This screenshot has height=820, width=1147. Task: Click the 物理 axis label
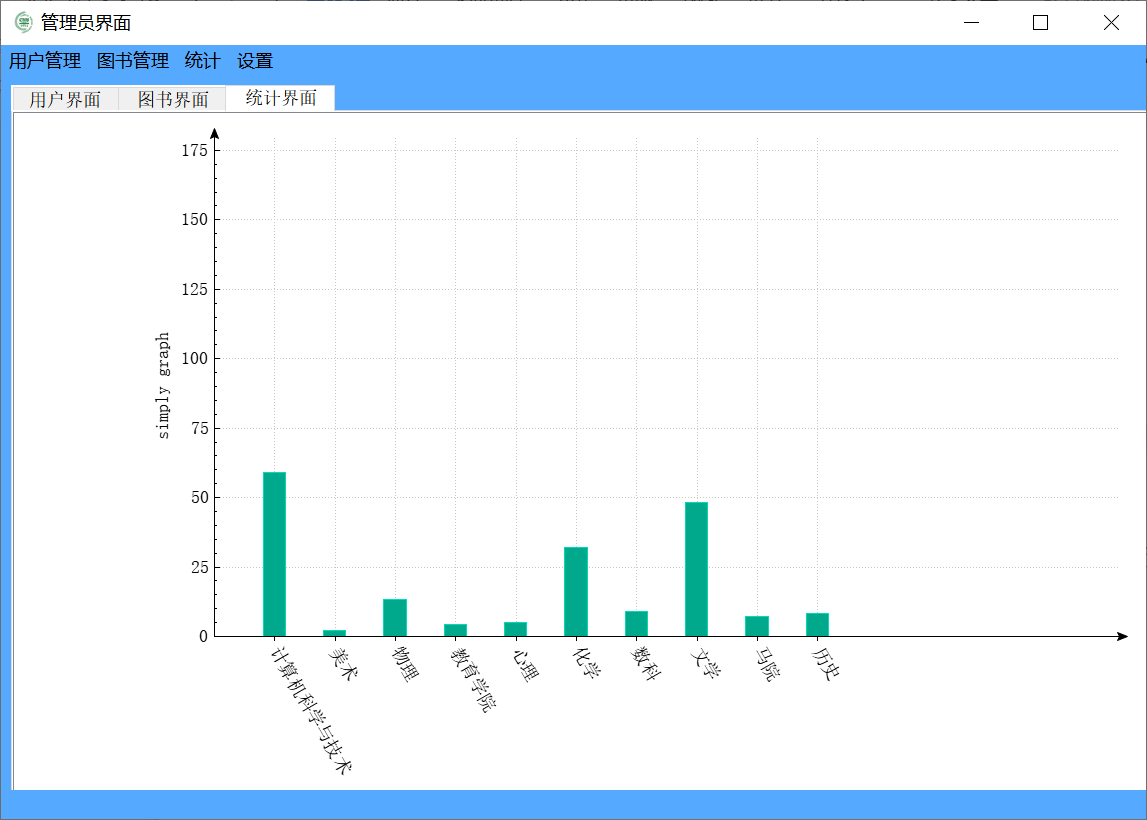click(405, 663)
